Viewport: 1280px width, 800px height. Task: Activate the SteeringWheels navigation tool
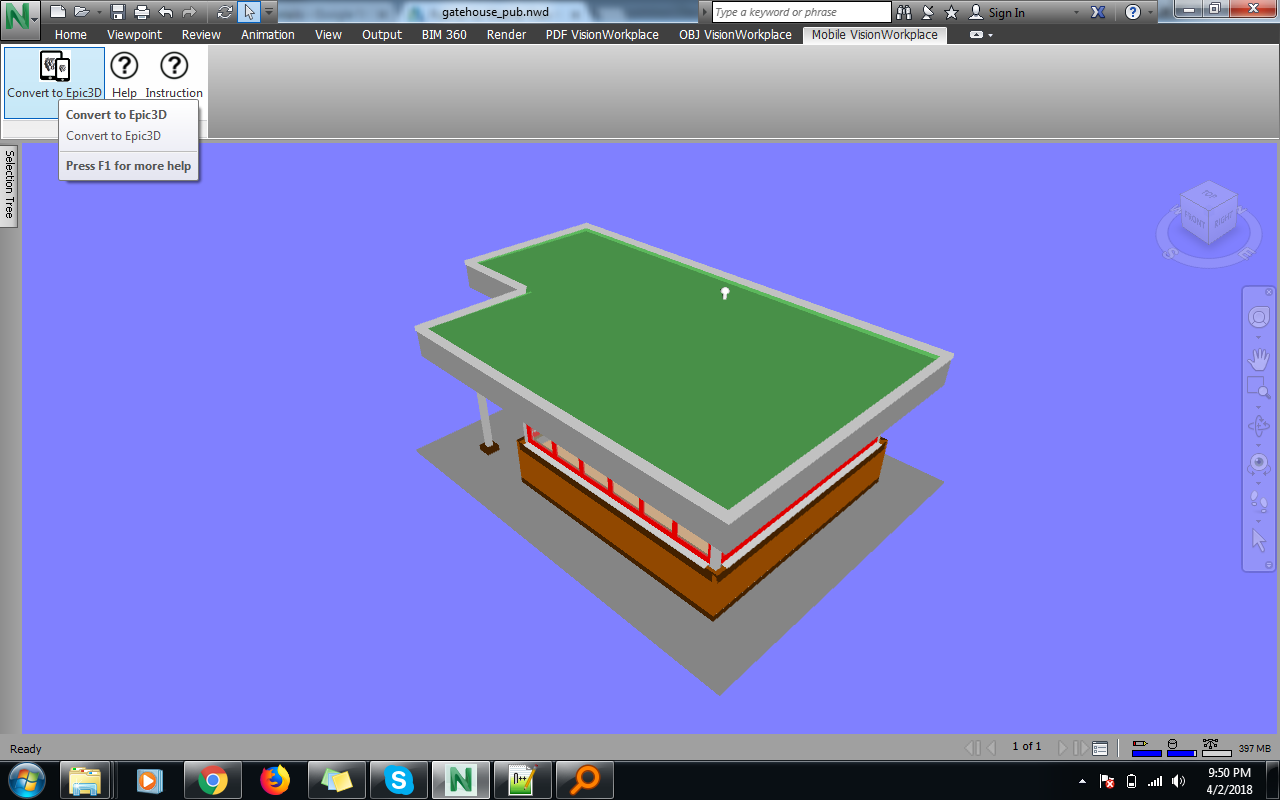(1259, 318)
